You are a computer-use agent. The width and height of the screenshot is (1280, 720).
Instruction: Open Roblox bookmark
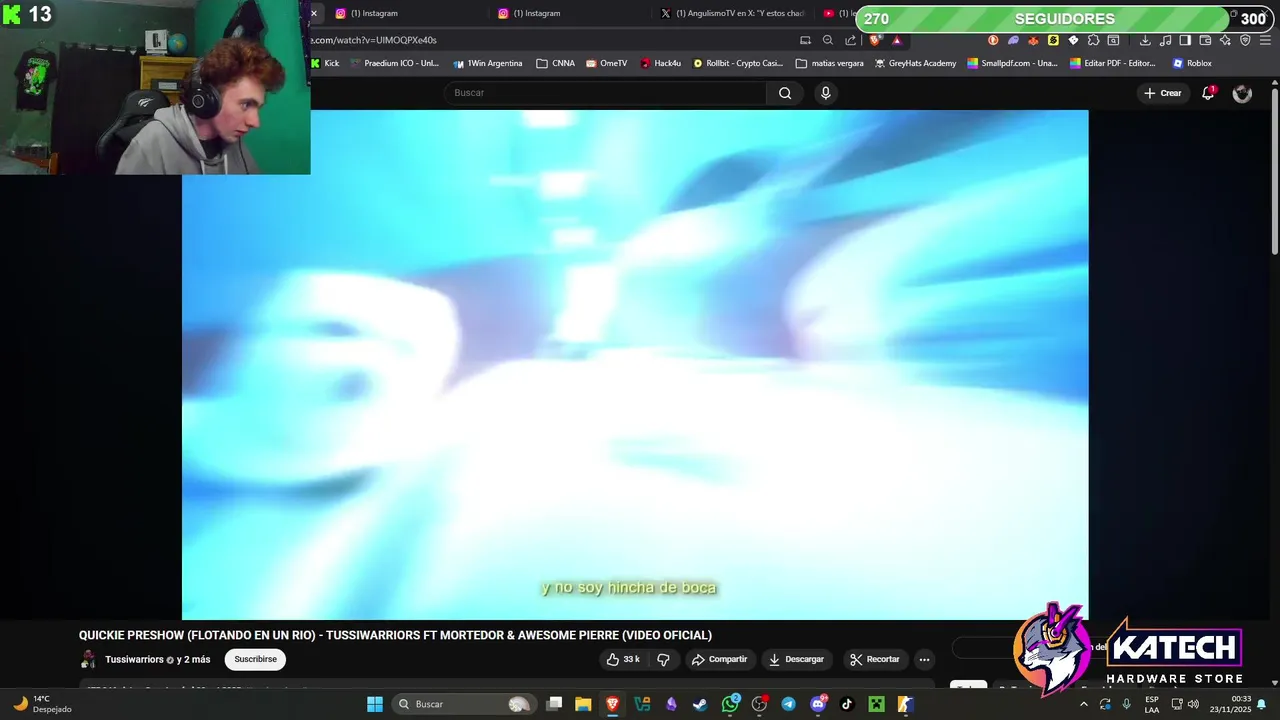(x=1192, y=63)
